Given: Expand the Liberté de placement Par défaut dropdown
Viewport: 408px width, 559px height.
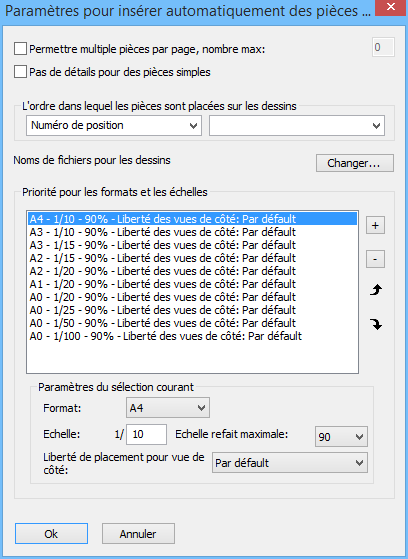Looking at the screenshot, I should (290, 463).
